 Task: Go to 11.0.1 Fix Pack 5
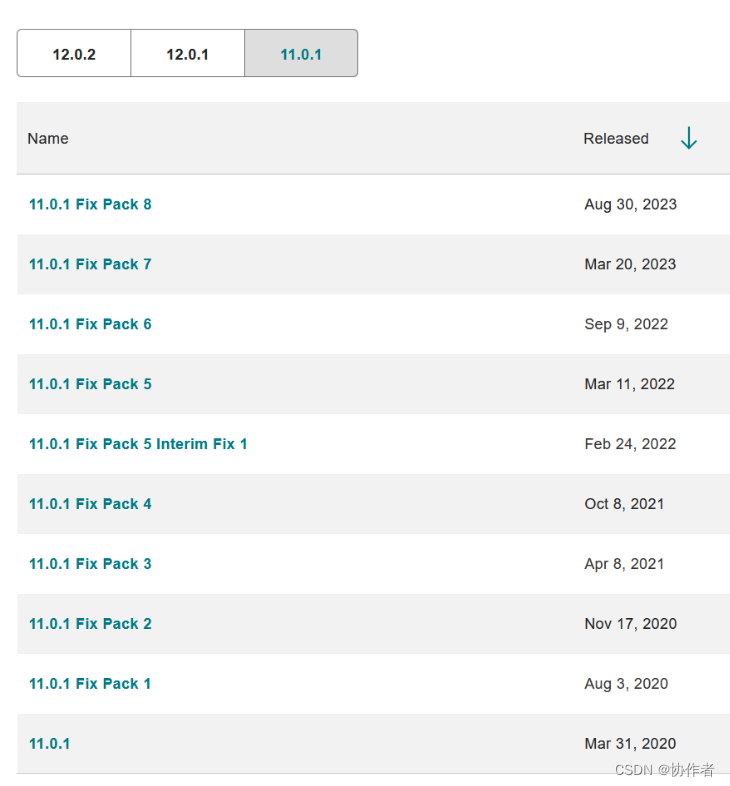click(90, 384)
